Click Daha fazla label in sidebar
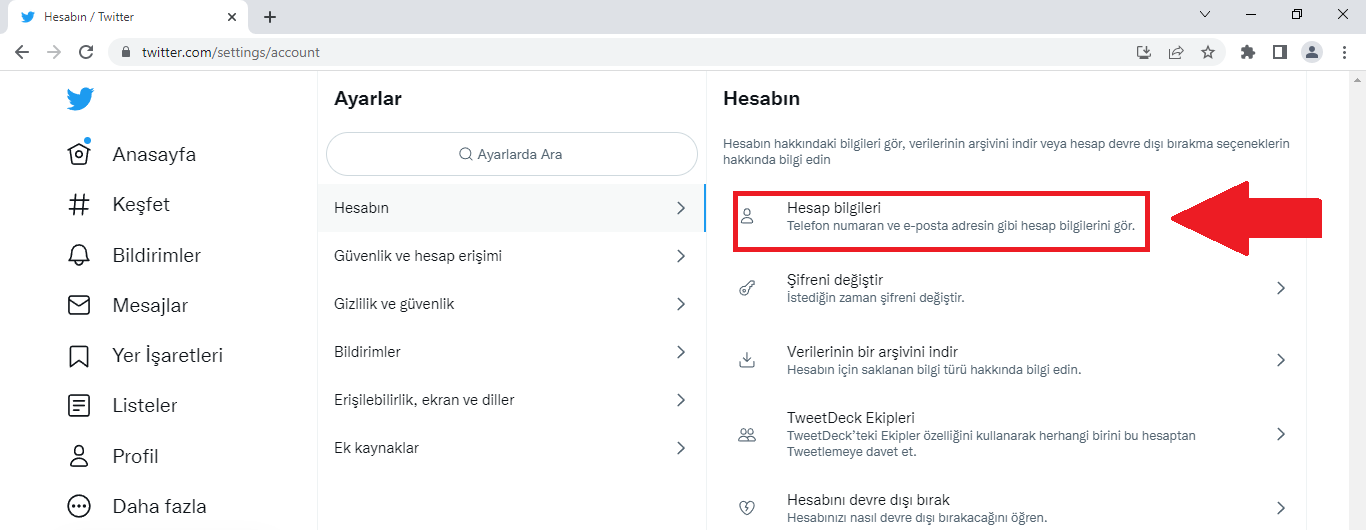 pyautogui.click(x=159, y=506)
